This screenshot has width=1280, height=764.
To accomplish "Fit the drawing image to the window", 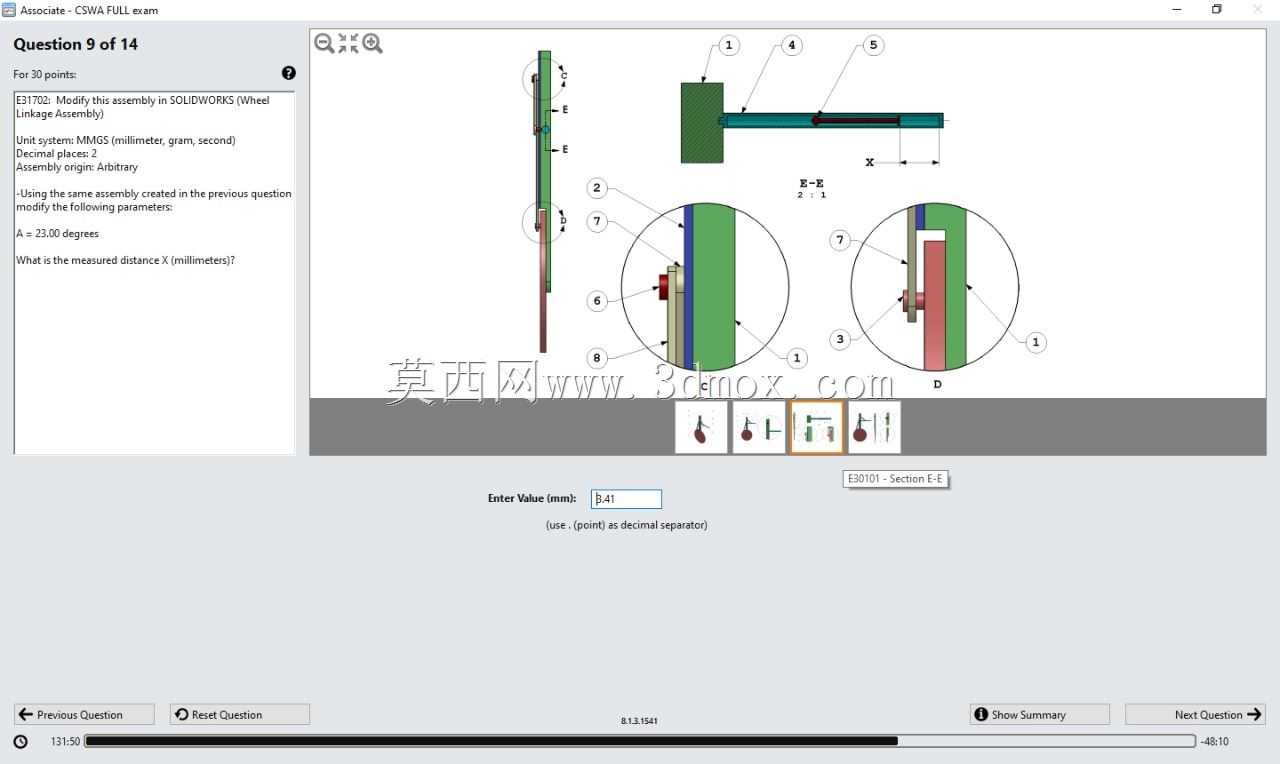I will [x=348, y=43].
